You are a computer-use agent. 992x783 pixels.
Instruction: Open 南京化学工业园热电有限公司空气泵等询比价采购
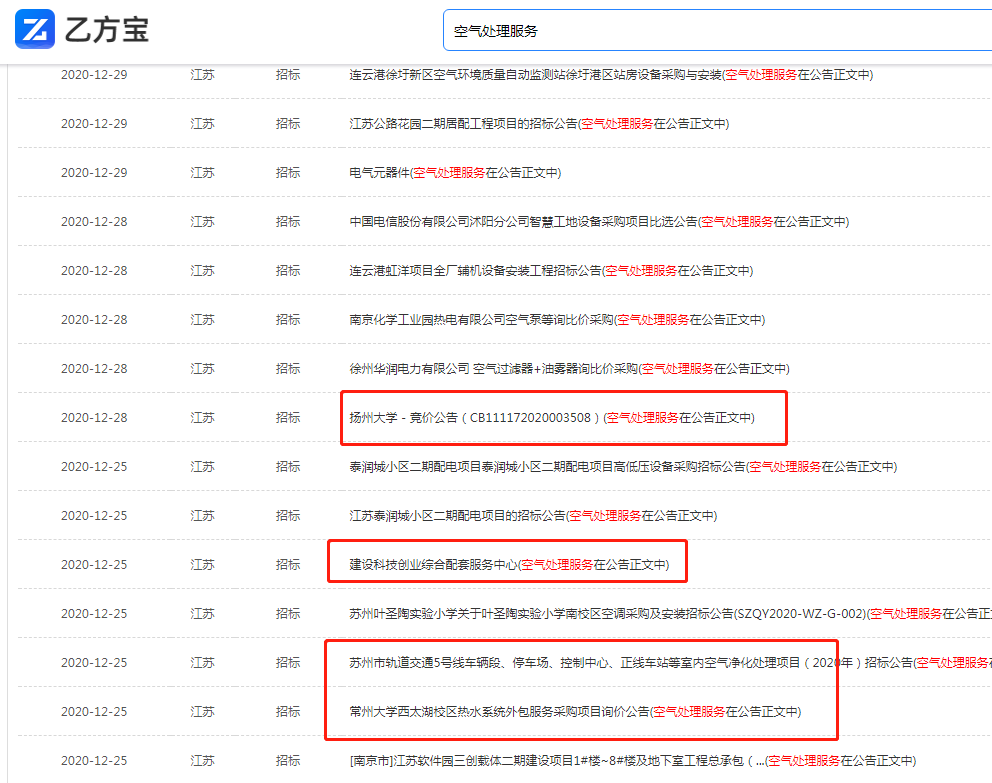[x=557, y=319]
